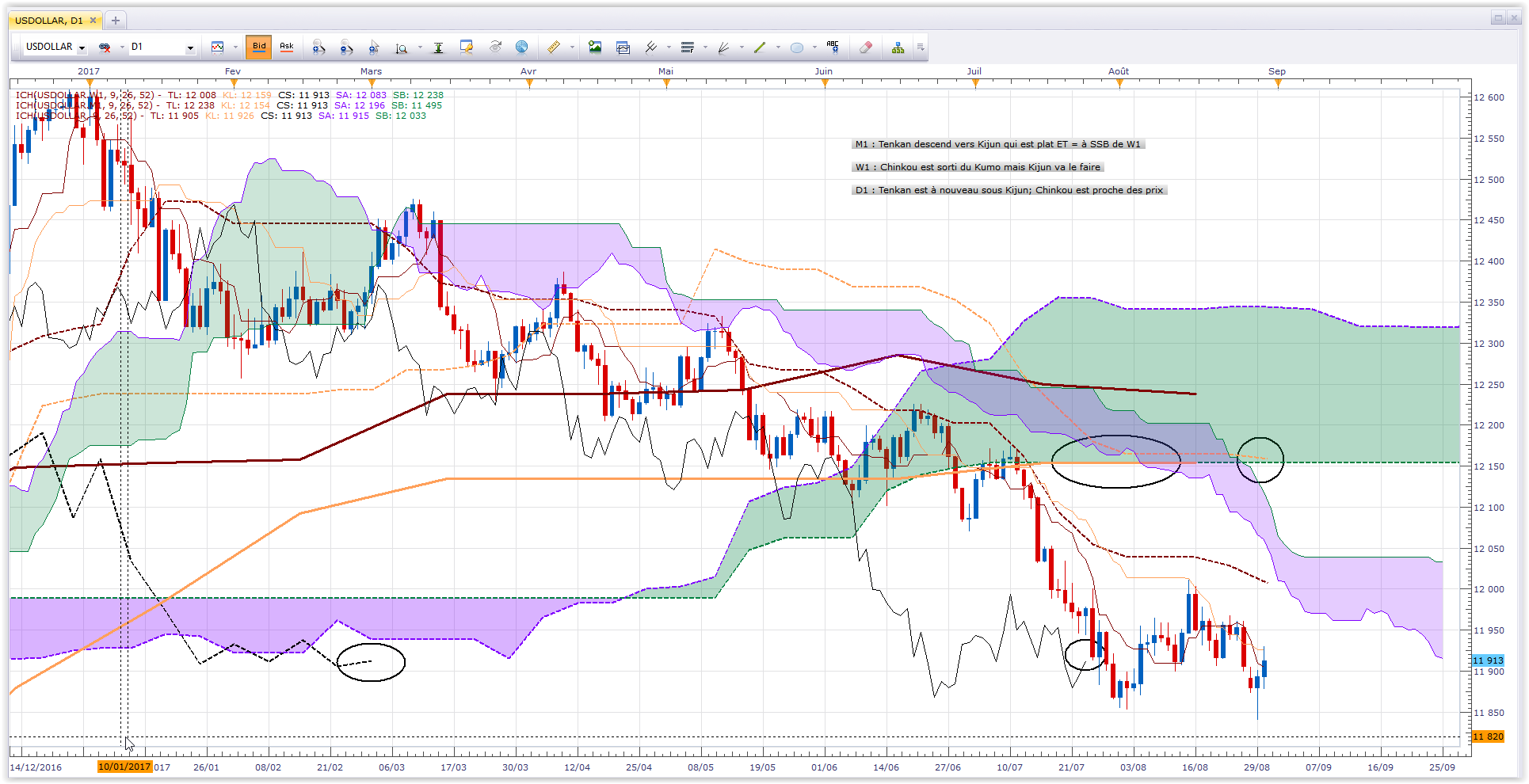Click the ICH legend line with TL: 11 905
This screenshot has height=784, width=1529.
point(221,116)
